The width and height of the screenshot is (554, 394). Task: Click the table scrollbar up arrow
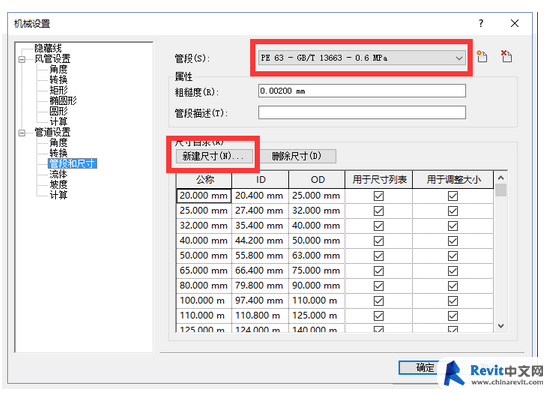coord(501,178)
